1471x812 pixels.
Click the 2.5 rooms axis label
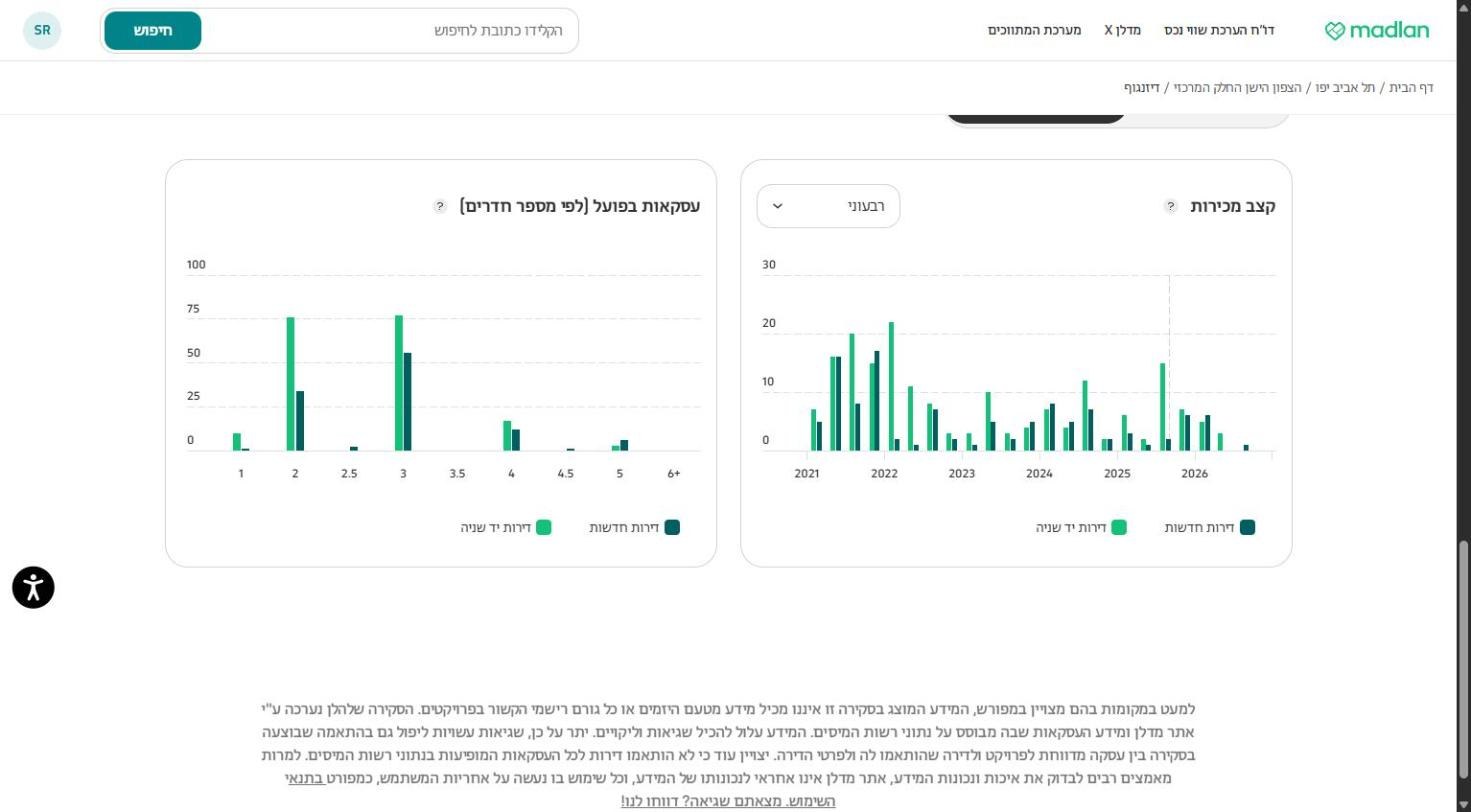click(349, 473)
